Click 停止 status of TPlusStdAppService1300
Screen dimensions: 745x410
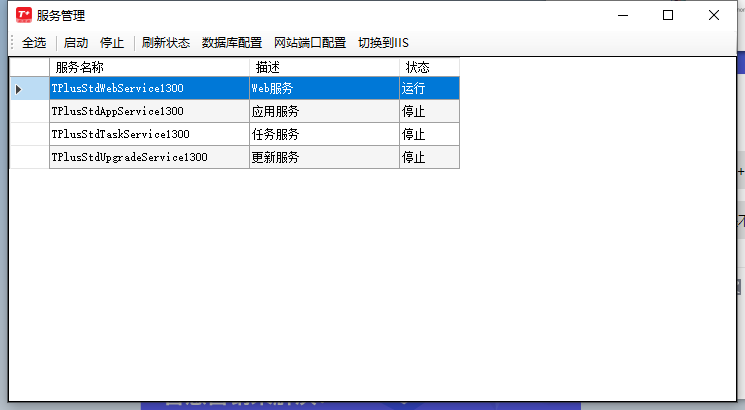click(430, 111)
